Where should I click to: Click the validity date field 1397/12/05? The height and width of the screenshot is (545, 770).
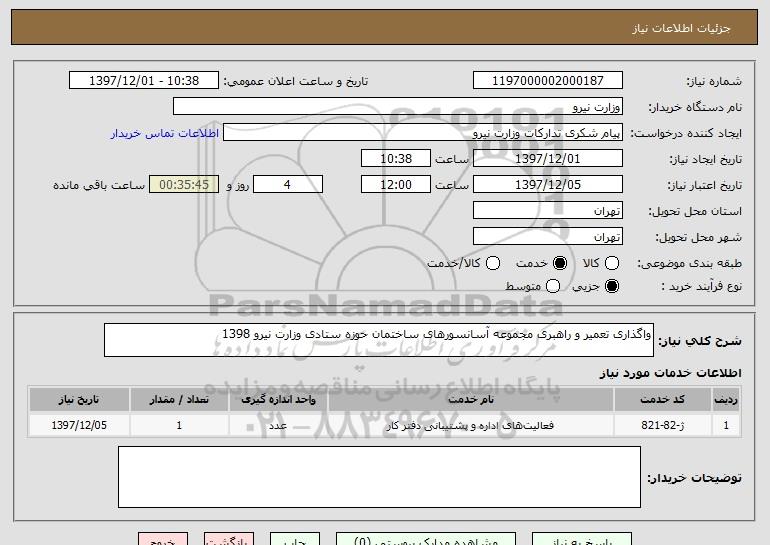point(548,185)
